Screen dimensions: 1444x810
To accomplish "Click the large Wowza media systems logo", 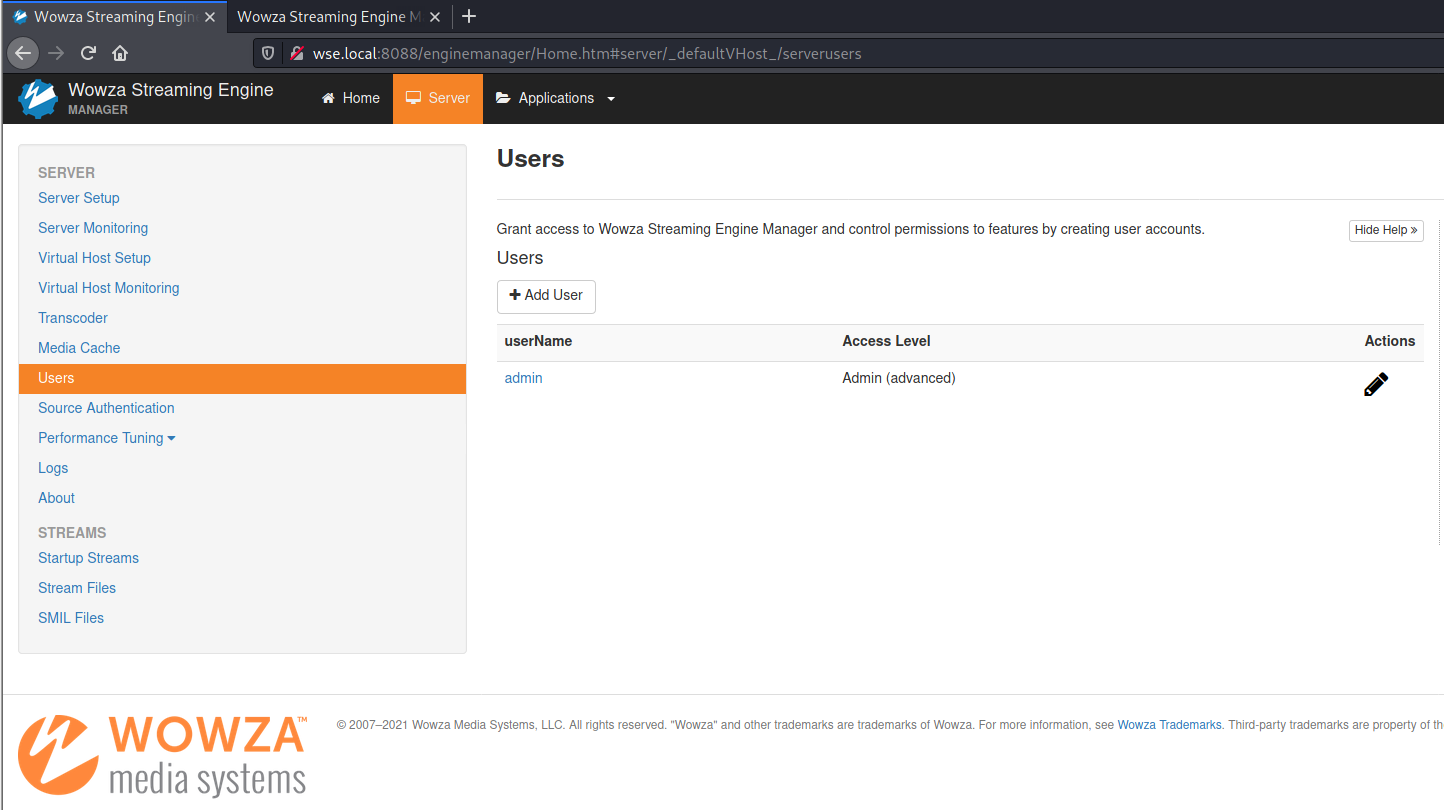I will 163,755.
